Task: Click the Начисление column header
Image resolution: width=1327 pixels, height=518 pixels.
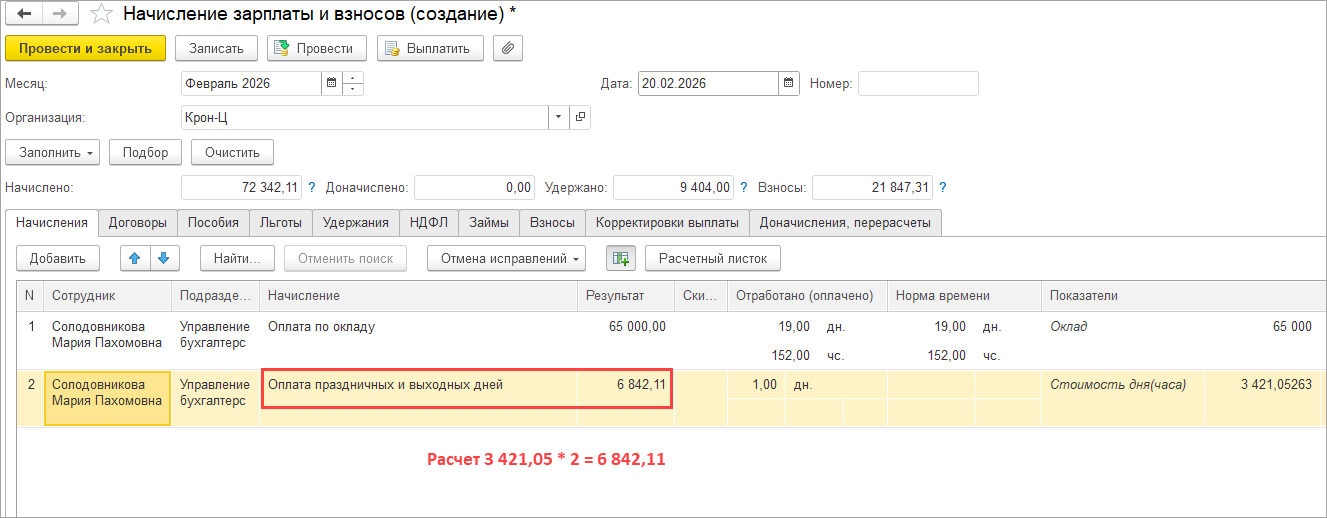Action: tap(418, 296)
